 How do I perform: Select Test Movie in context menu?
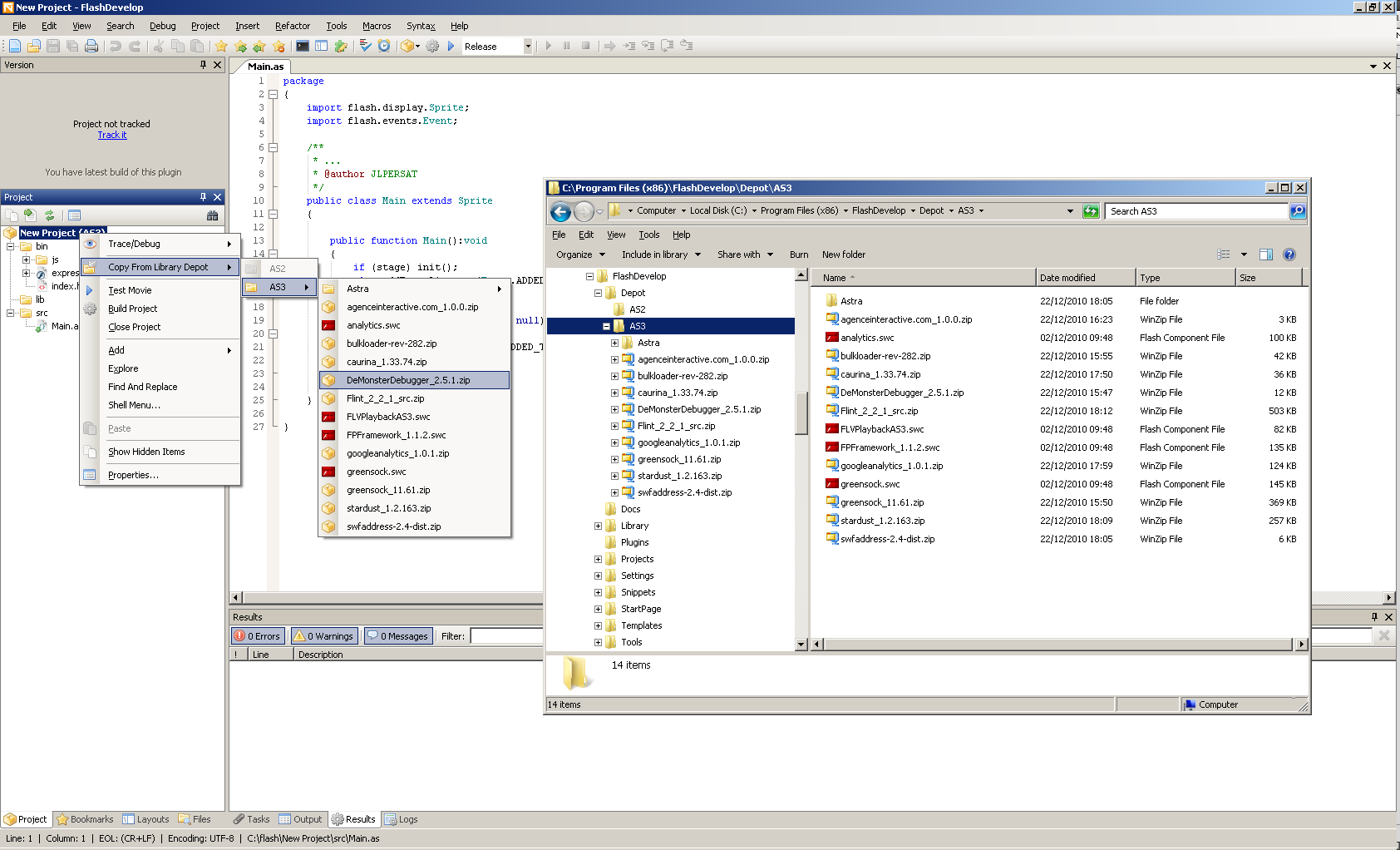pyautogui.click(x=160, y=290)
